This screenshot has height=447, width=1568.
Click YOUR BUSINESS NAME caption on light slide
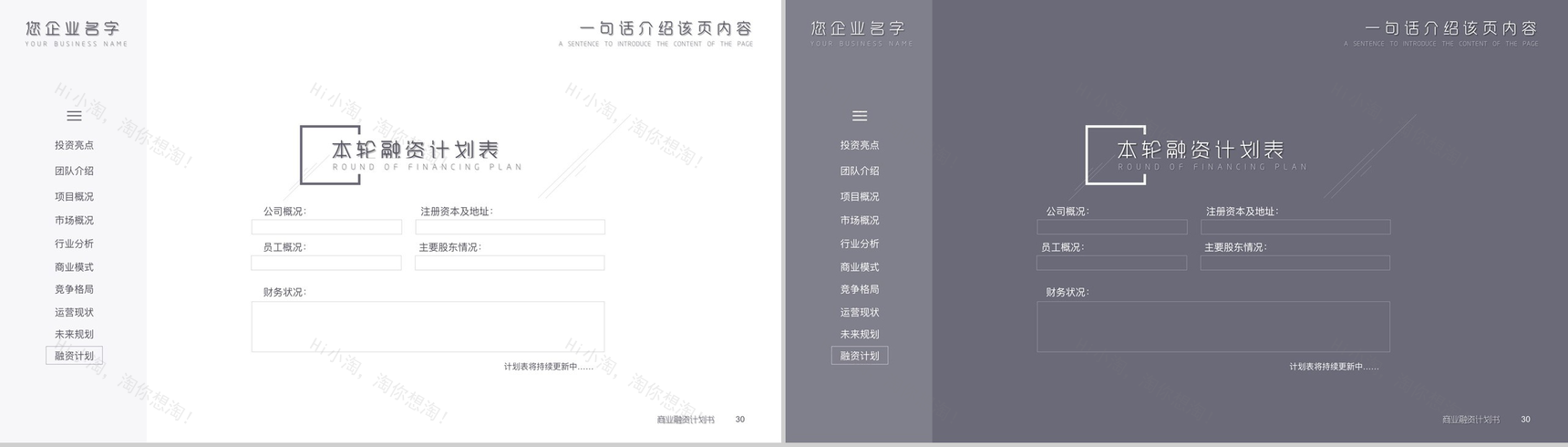coord(77,44)
